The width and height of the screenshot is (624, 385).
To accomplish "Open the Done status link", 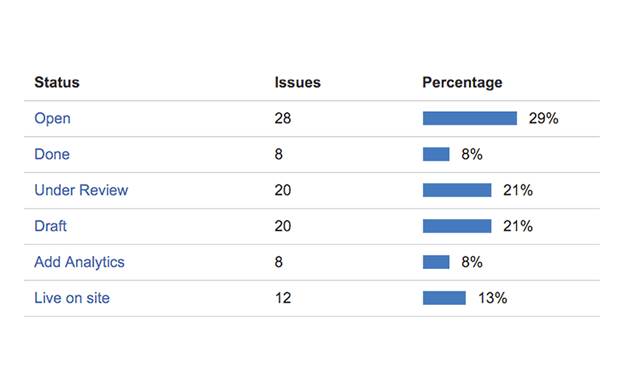I will click(x=52, y=154).
